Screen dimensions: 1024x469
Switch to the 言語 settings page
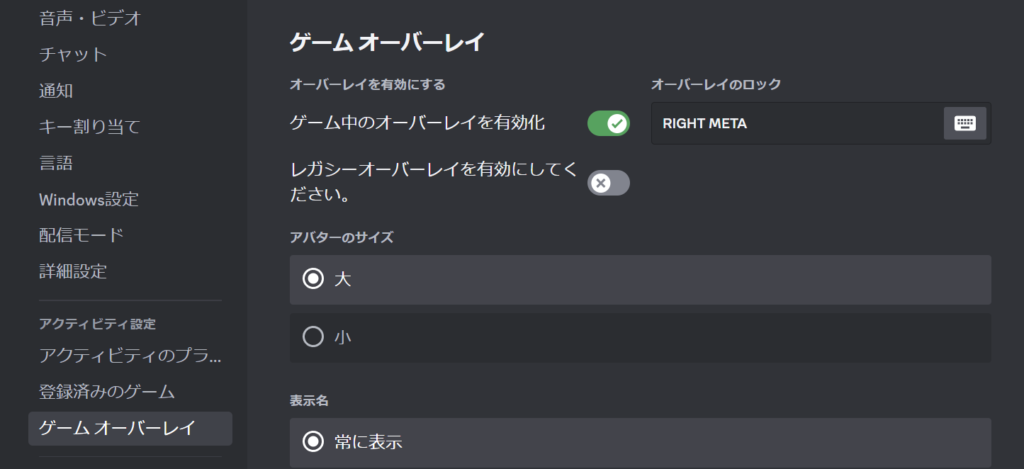(x=56, y=163)
